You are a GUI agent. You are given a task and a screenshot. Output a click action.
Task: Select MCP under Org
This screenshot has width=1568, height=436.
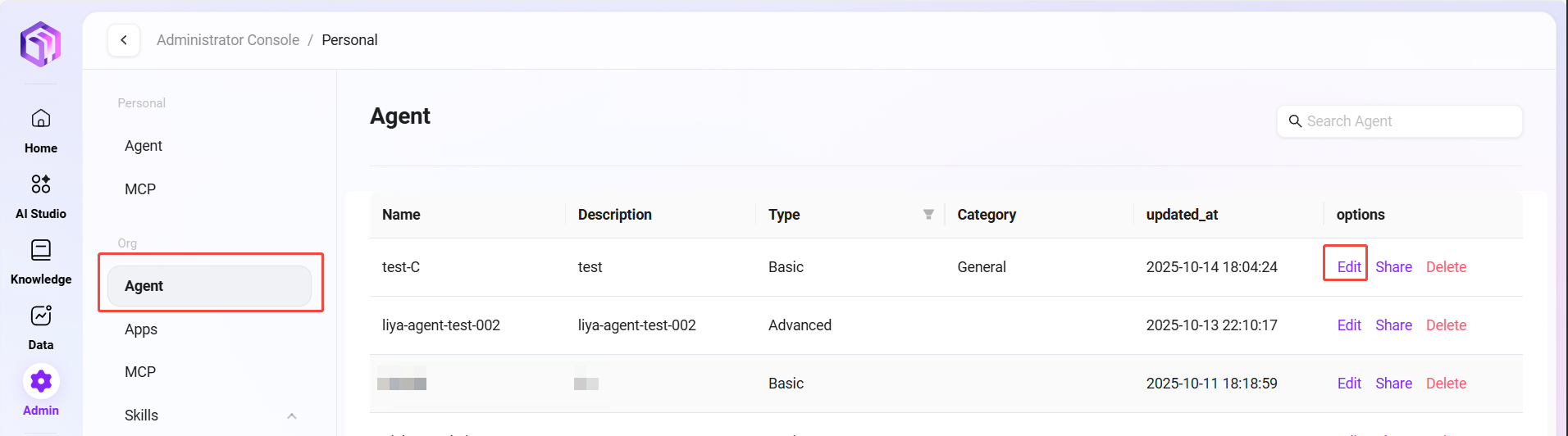[x=140, y=372]
